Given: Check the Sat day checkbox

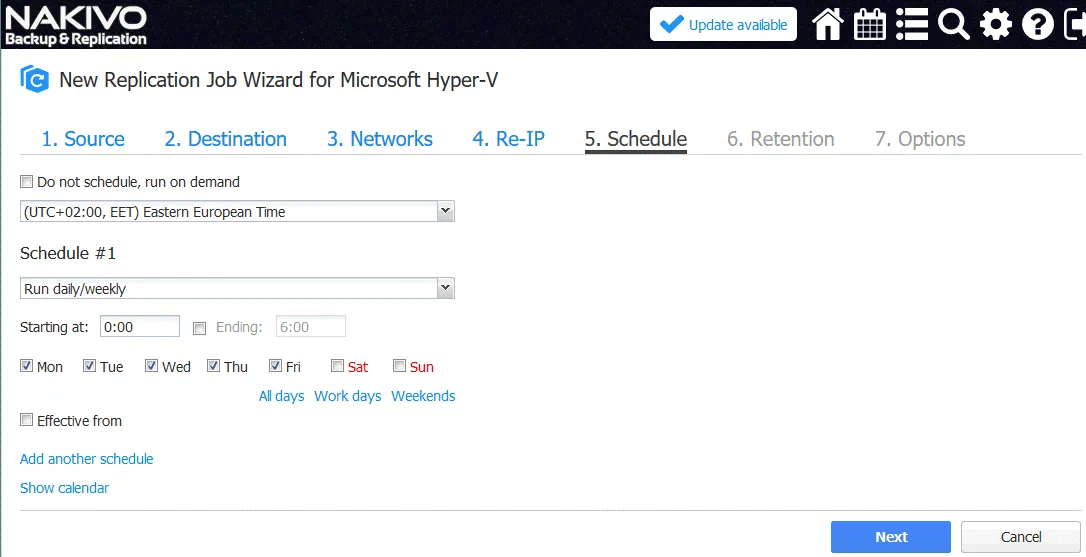Looking at the screenshot, I should click(x=338, y=366).
